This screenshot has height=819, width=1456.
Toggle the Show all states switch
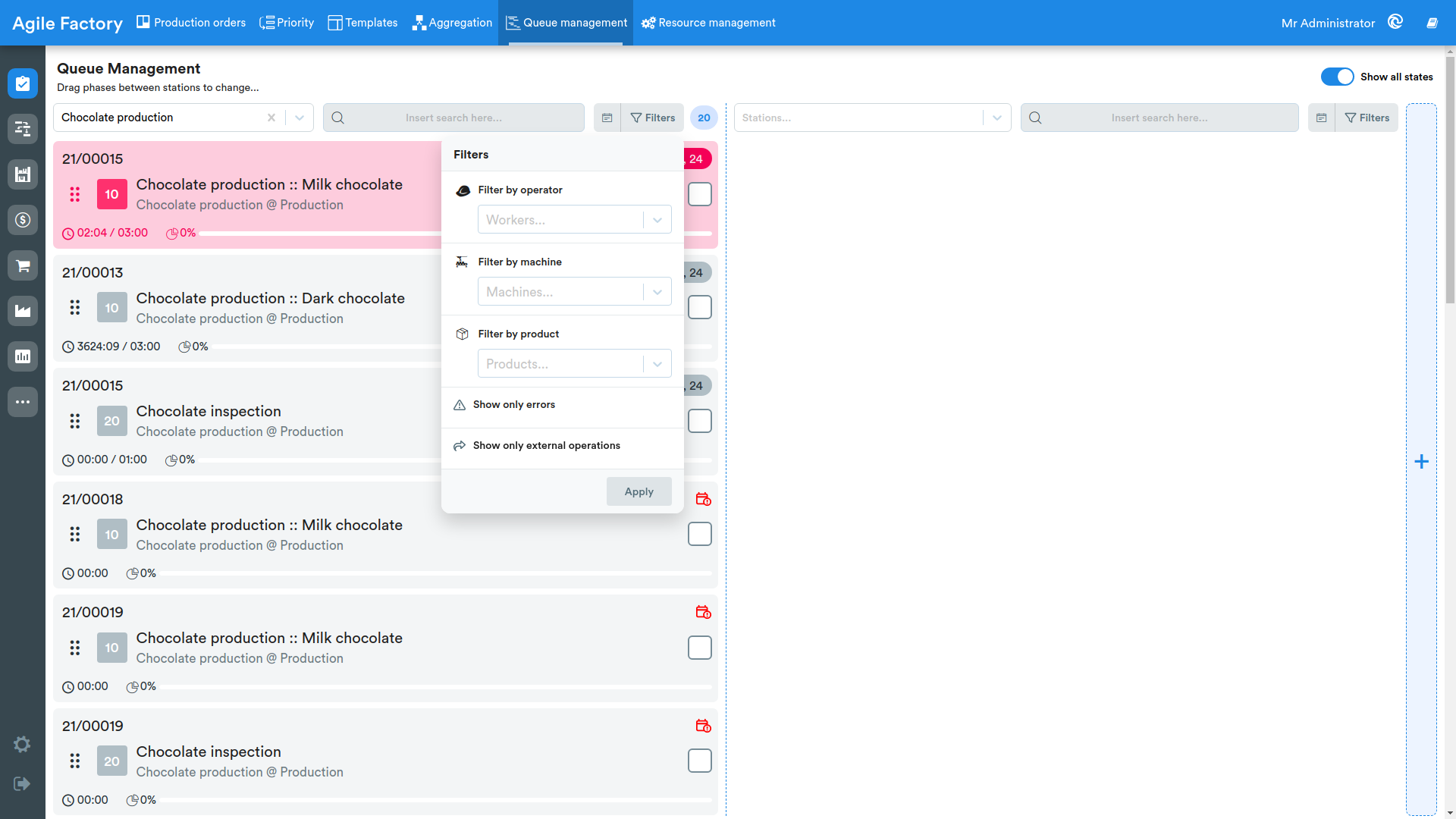1337,77
